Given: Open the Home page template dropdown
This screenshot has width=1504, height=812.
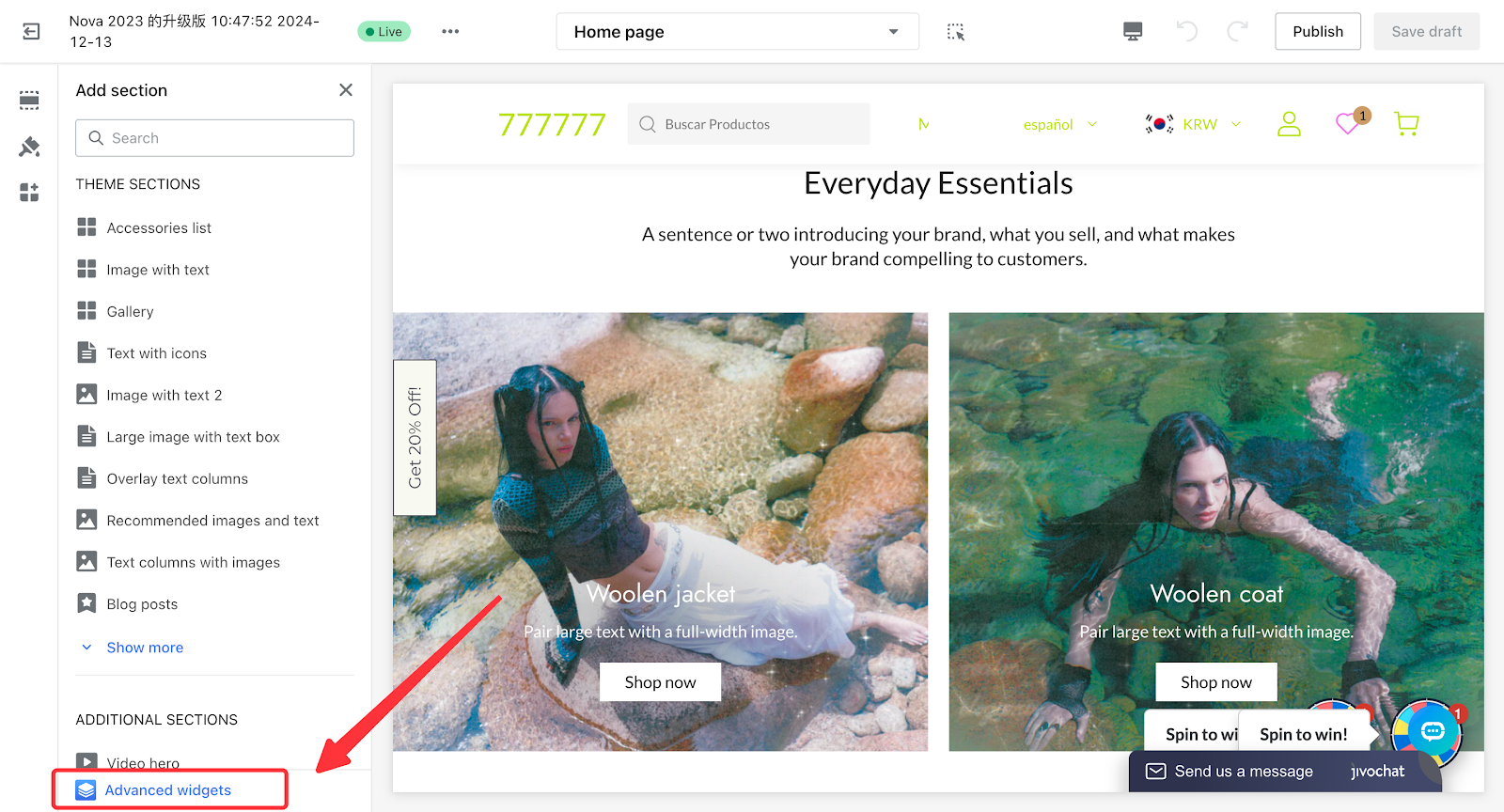Looking at the screenshot, I should (737, 32).
